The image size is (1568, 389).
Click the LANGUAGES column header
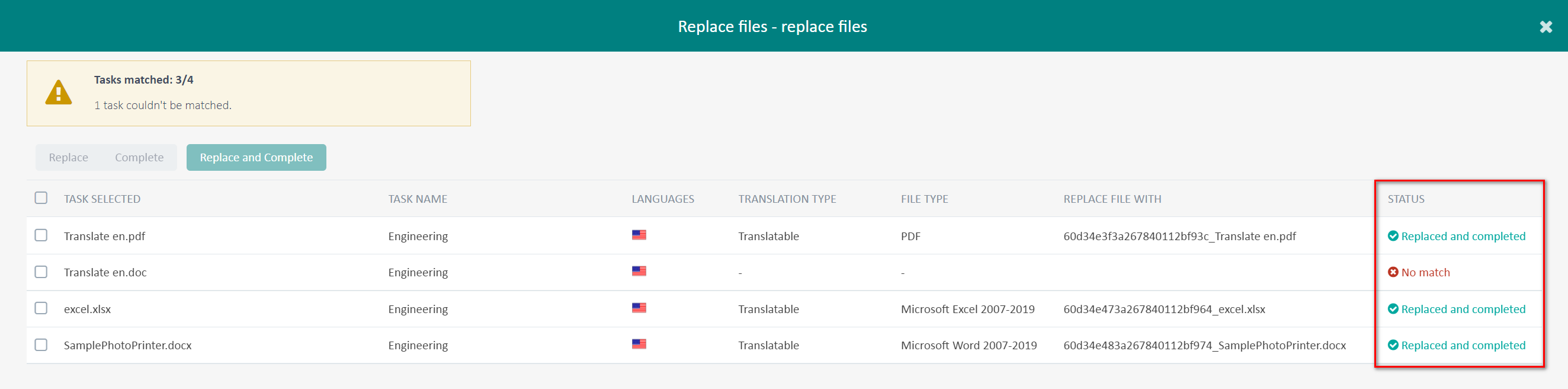click(663, 199)
